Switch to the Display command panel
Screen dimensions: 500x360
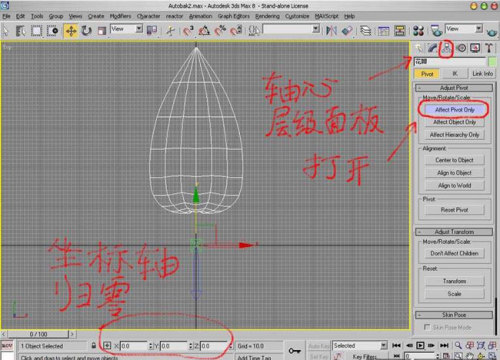coord(475,48)
